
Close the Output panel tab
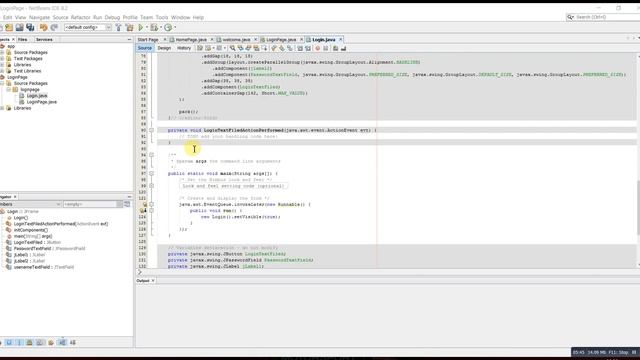pos(153,281)
